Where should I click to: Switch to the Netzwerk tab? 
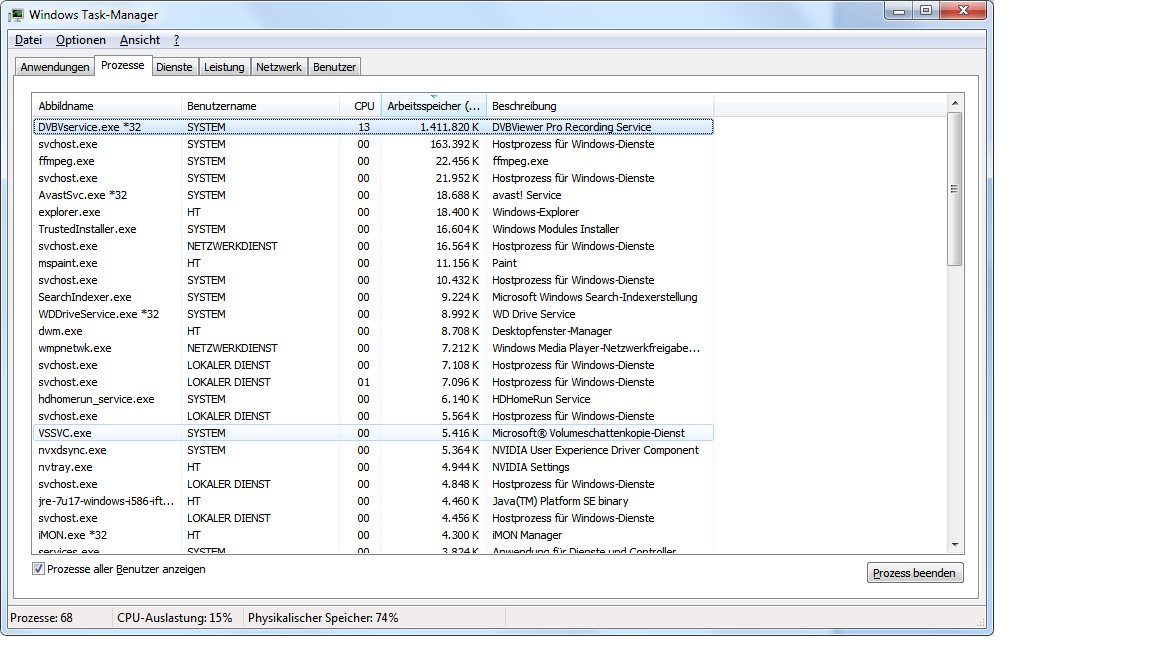pos(279,67)
